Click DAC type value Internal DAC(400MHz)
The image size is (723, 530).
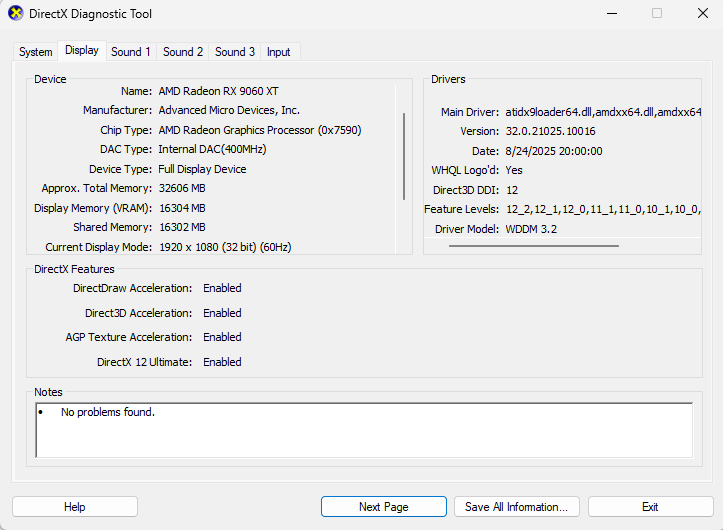click(x=213, y=149)
